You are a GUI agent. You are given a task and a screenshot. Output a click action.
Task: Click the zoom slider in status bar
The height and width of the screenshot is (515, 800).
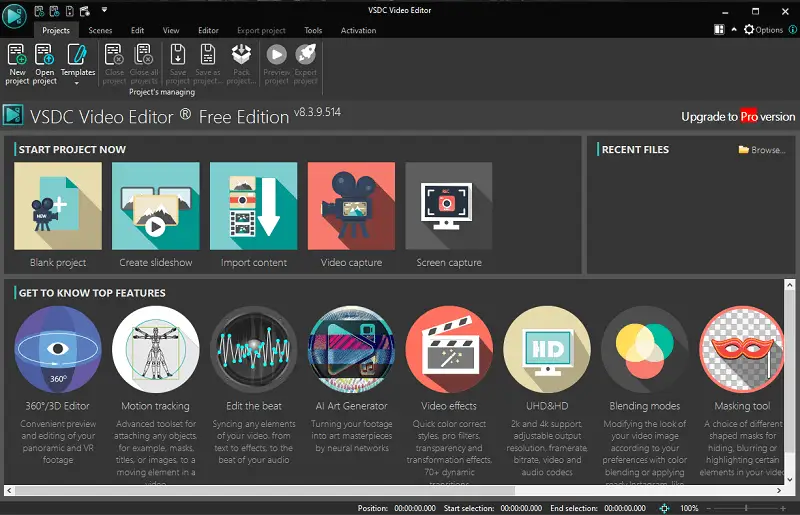(746, 508)
